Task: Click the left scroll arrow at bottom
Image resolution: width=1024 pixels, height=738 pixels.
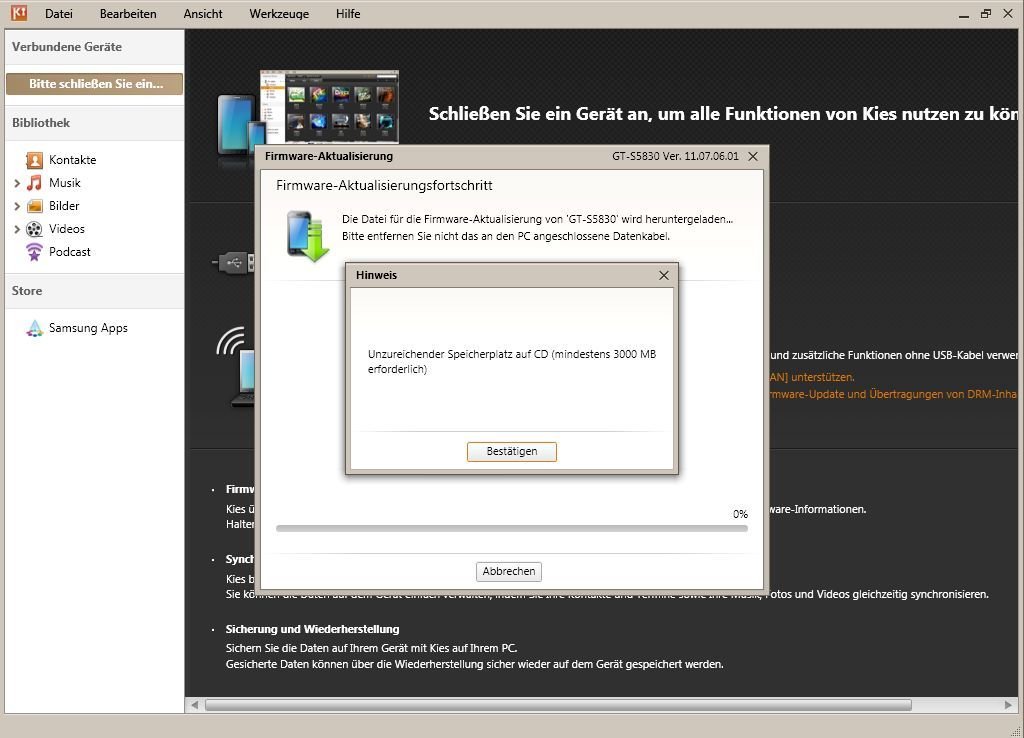Action: tap(195, 705)
